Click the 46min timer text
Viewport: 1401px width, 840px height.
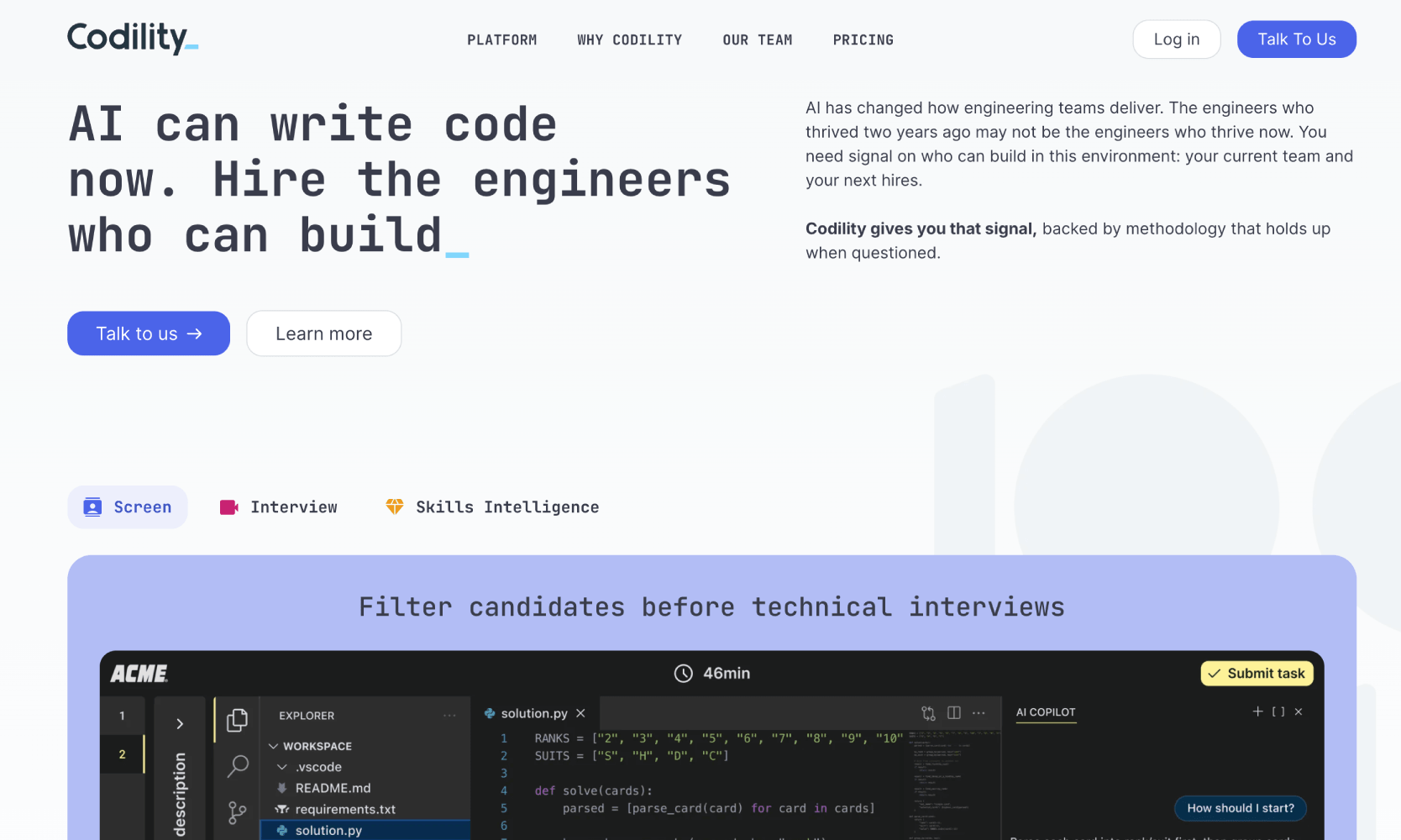tap(727, 674)
